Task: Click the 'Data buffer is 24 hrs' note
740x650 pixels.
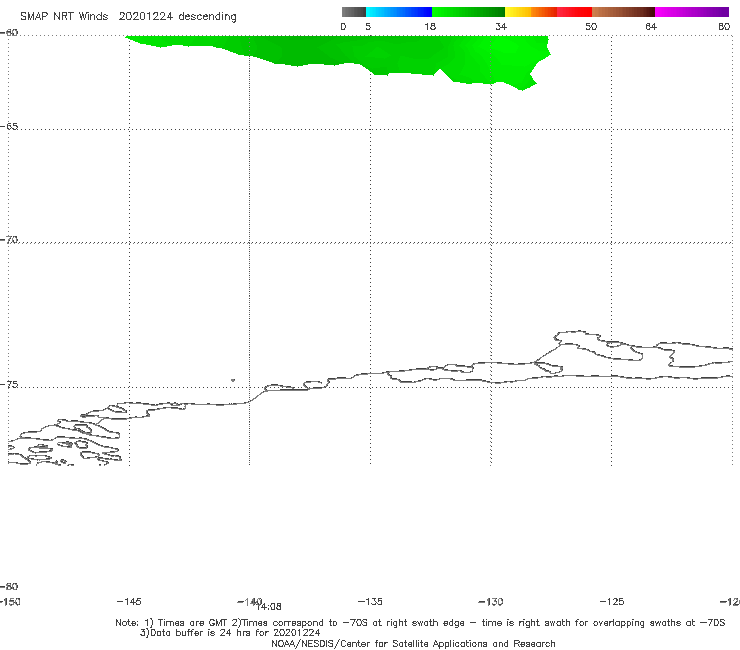Action: [x=230, y=633]
